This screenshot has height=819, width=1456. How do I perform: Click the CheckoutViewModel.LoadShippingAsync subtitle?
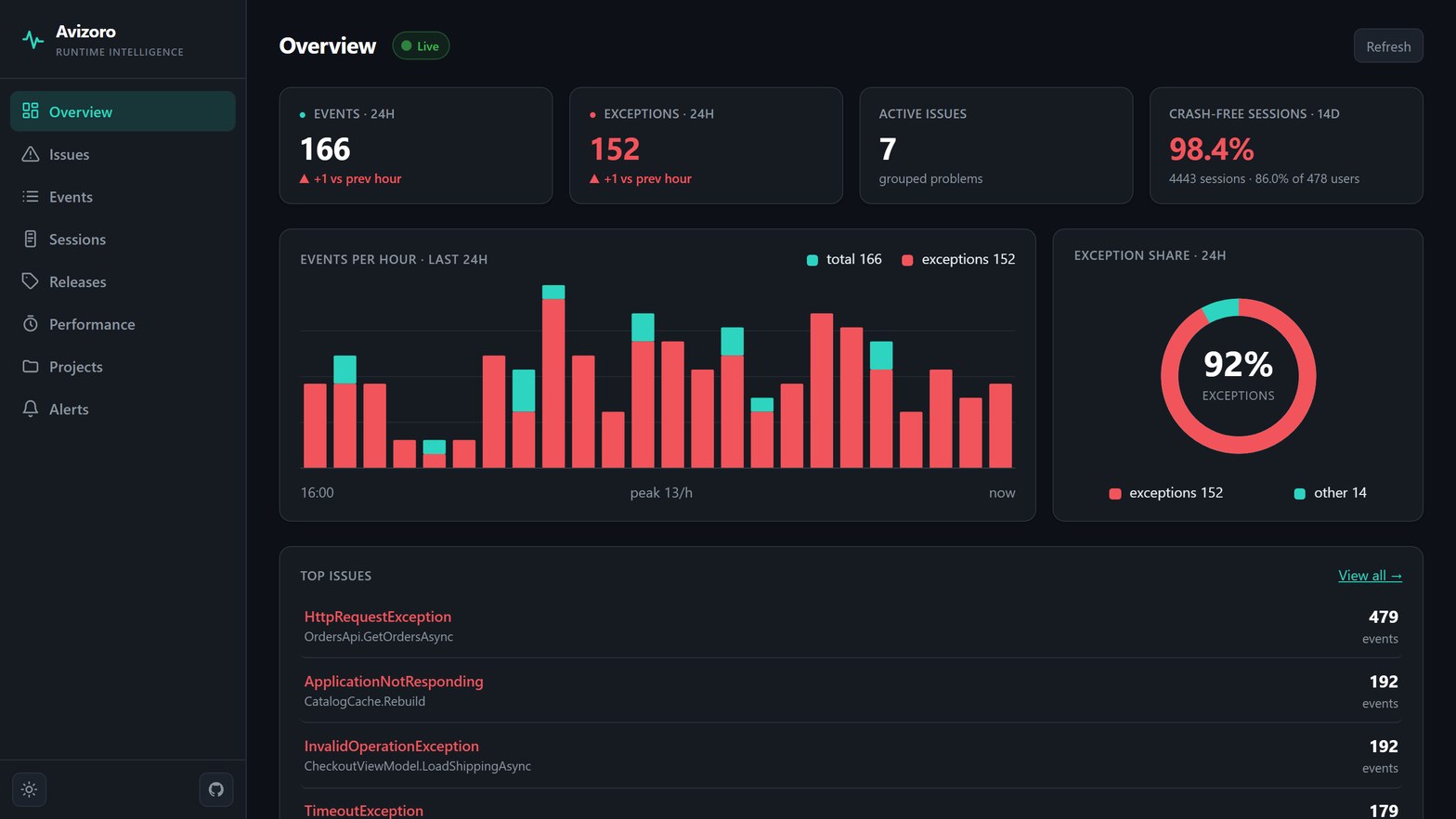click(x=418, y=767)
